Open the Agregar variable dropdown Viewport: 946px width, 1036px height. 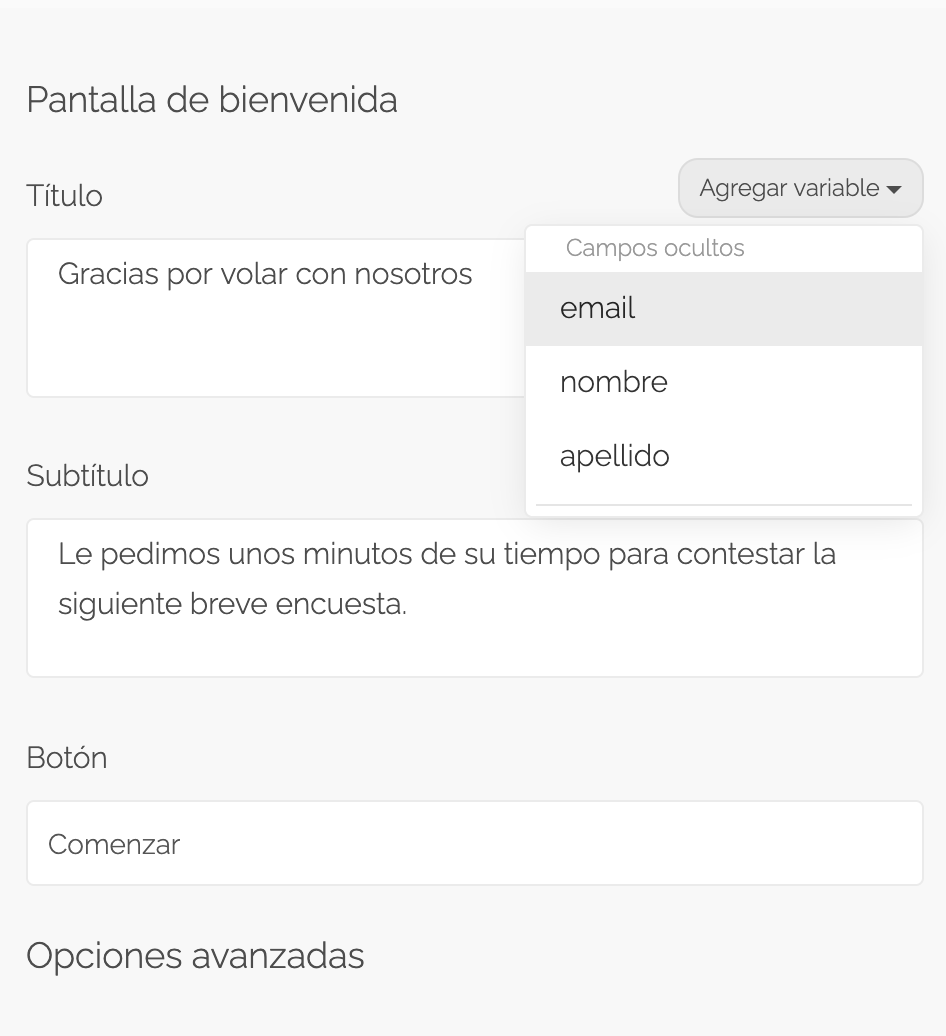point(800,188)
